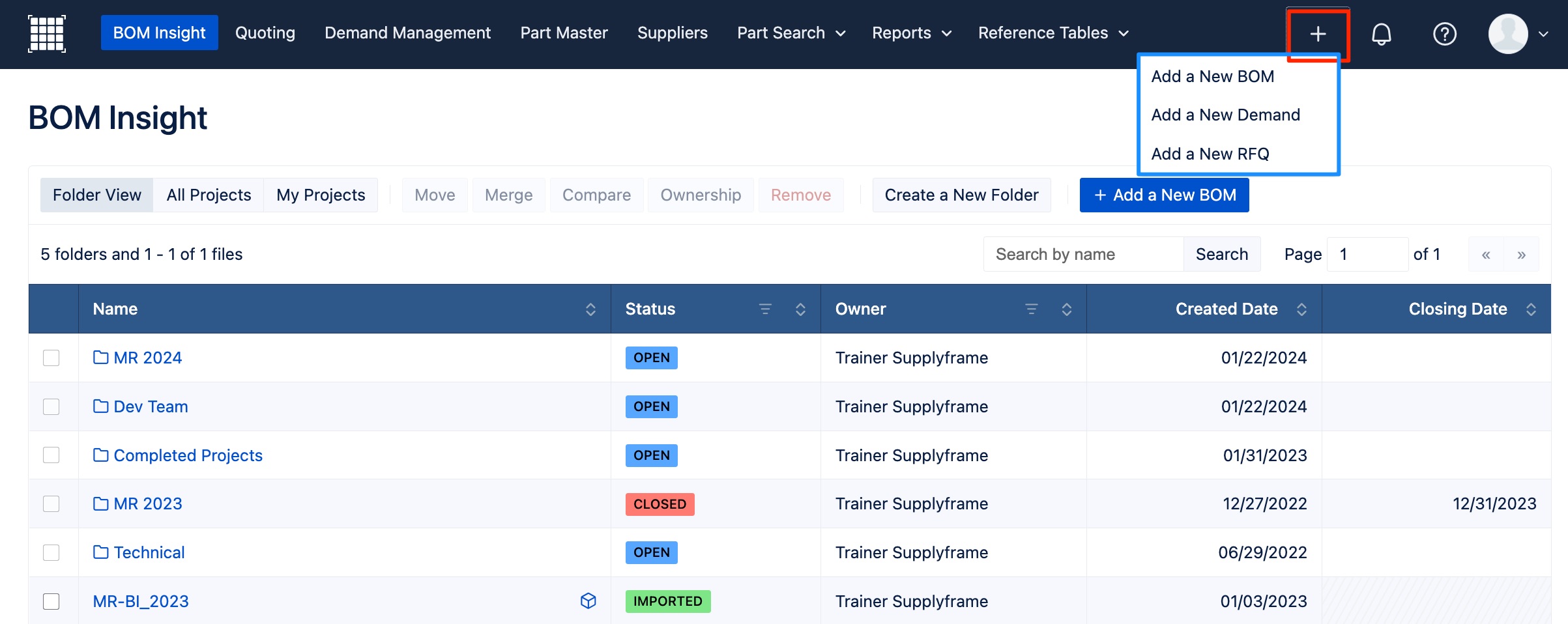
Task: Click the Compare button
Action: (596, 195)
